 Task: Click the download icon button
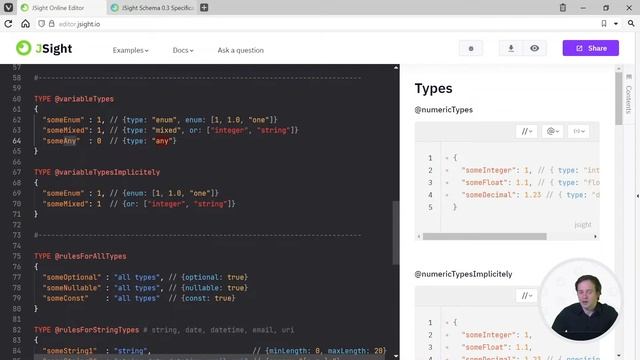click(x=511, y=48)
